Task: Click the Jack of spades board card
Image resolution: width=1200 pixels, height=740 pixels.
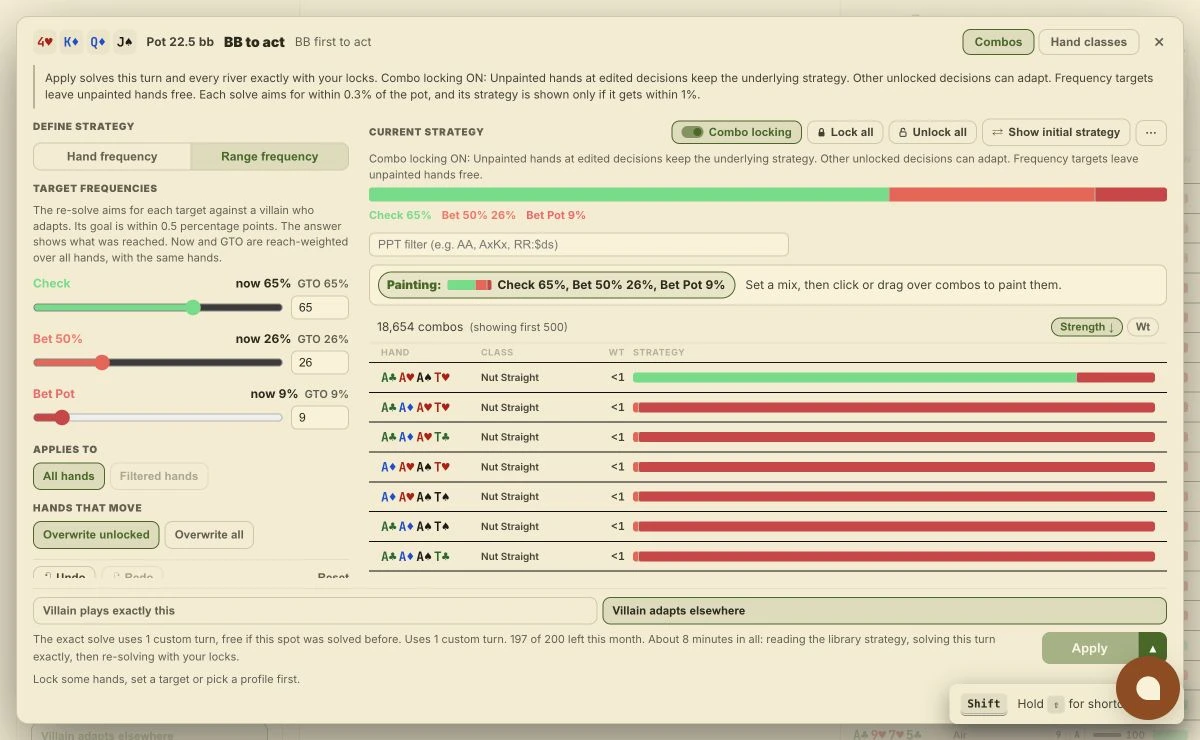Action: click(125, 42)
